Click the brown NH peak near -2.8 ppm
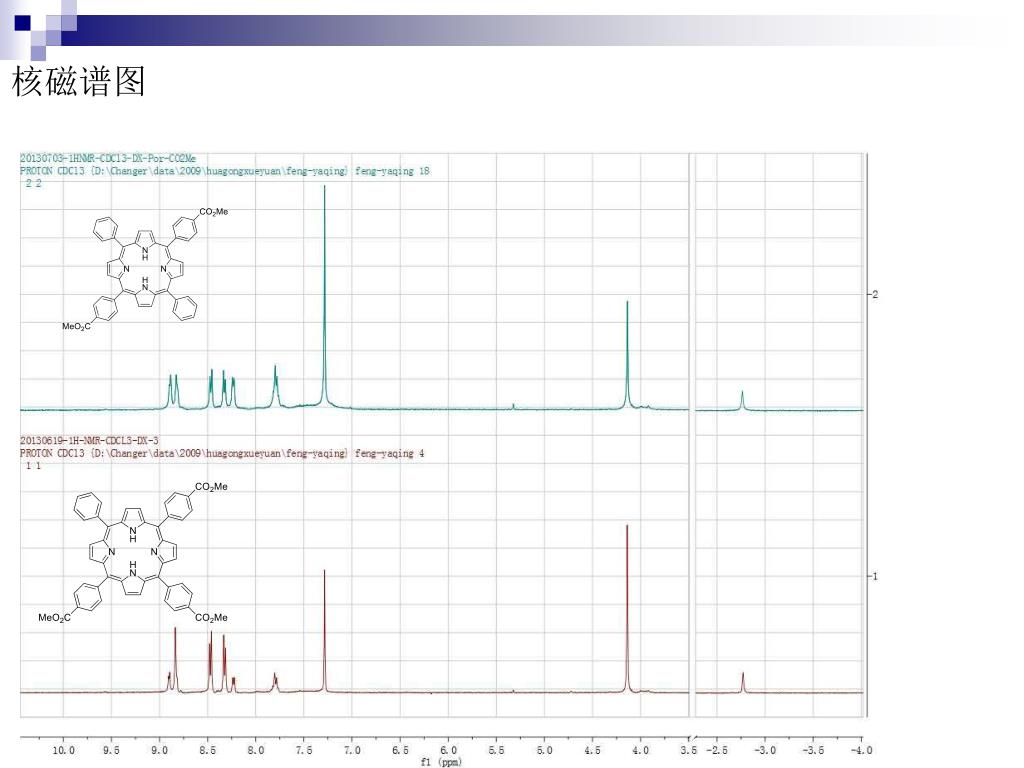The image size is (1024, 768). click(743, 682)
